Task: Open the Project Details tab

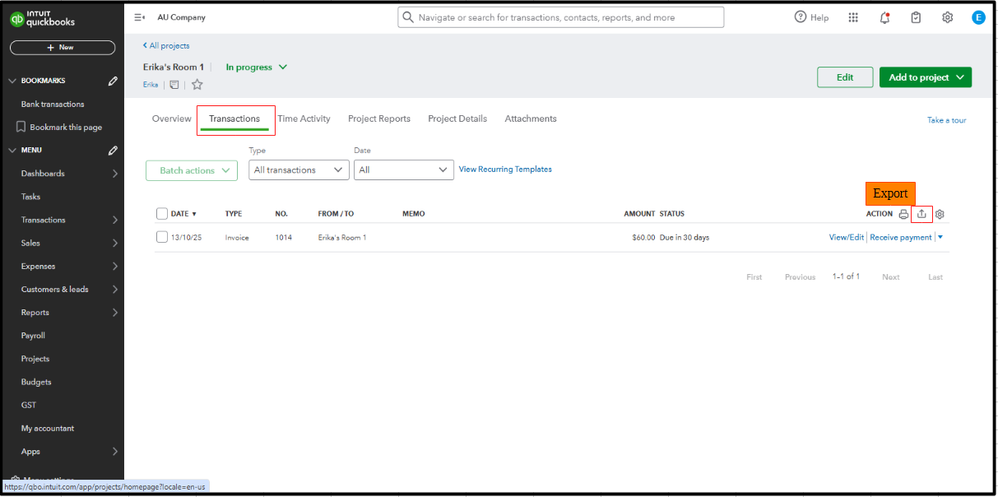Action: click(457, 119)
